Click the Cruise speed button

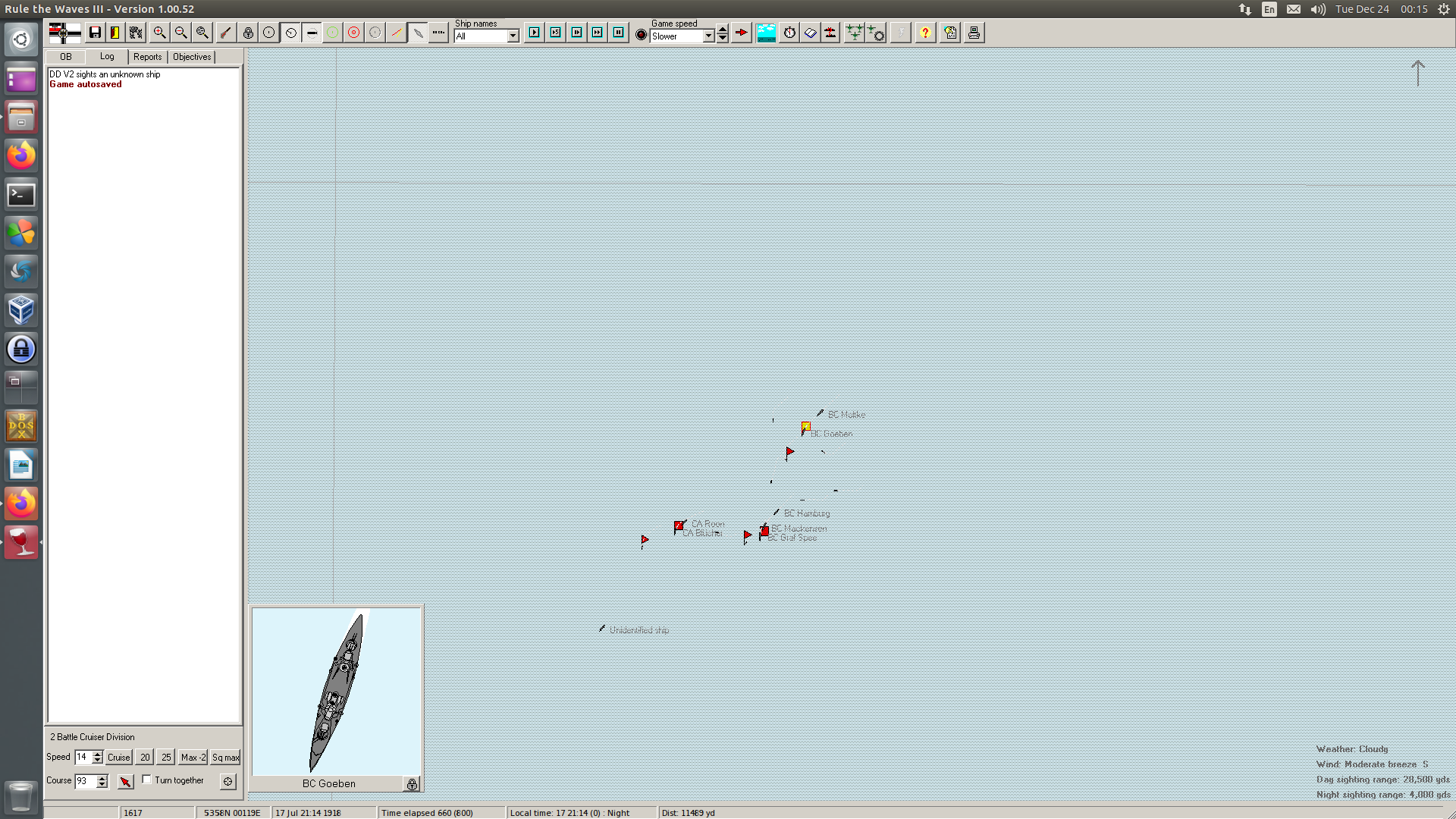pos(118,757)
